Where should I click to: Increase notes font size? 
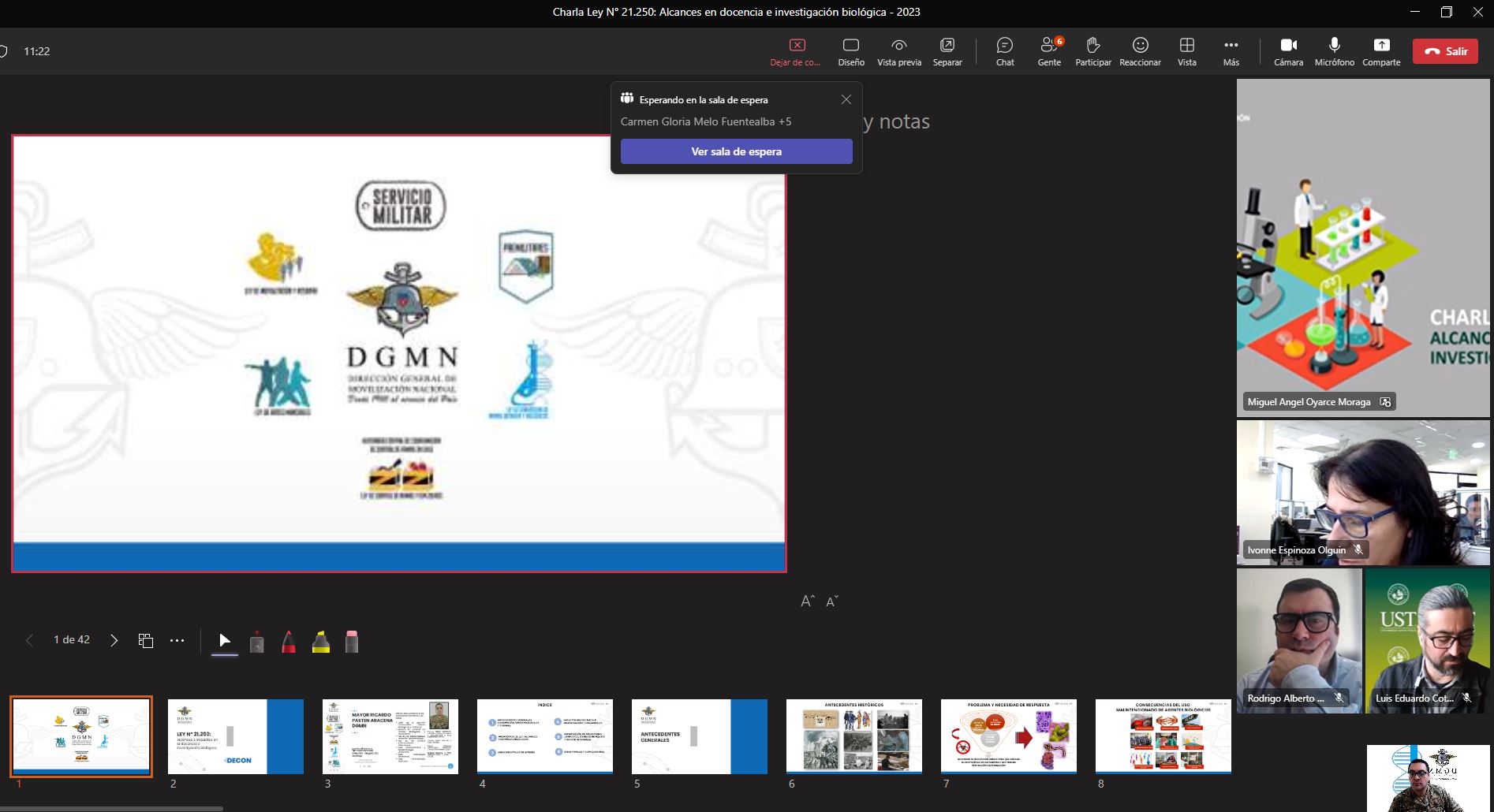[808, 602]
